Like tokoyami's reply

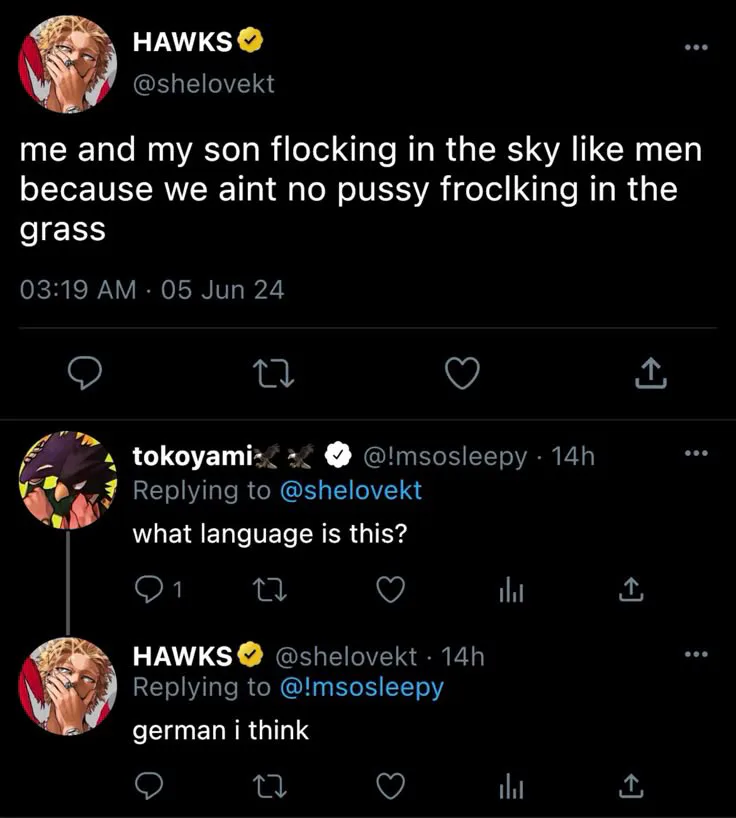389,591
